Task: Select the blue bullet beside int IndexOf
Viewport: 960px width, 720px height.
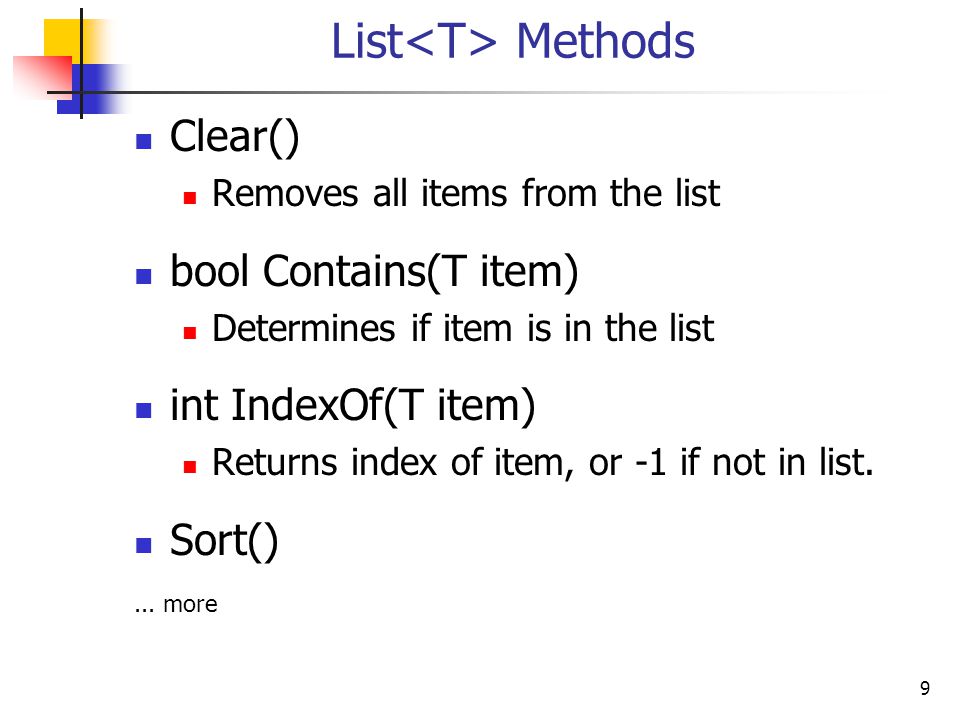Action: pos(144,410)
